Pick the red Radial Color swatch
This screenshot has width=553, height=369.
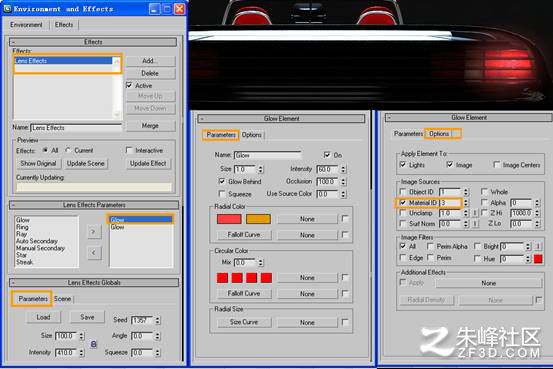click(x=229, y=219)
